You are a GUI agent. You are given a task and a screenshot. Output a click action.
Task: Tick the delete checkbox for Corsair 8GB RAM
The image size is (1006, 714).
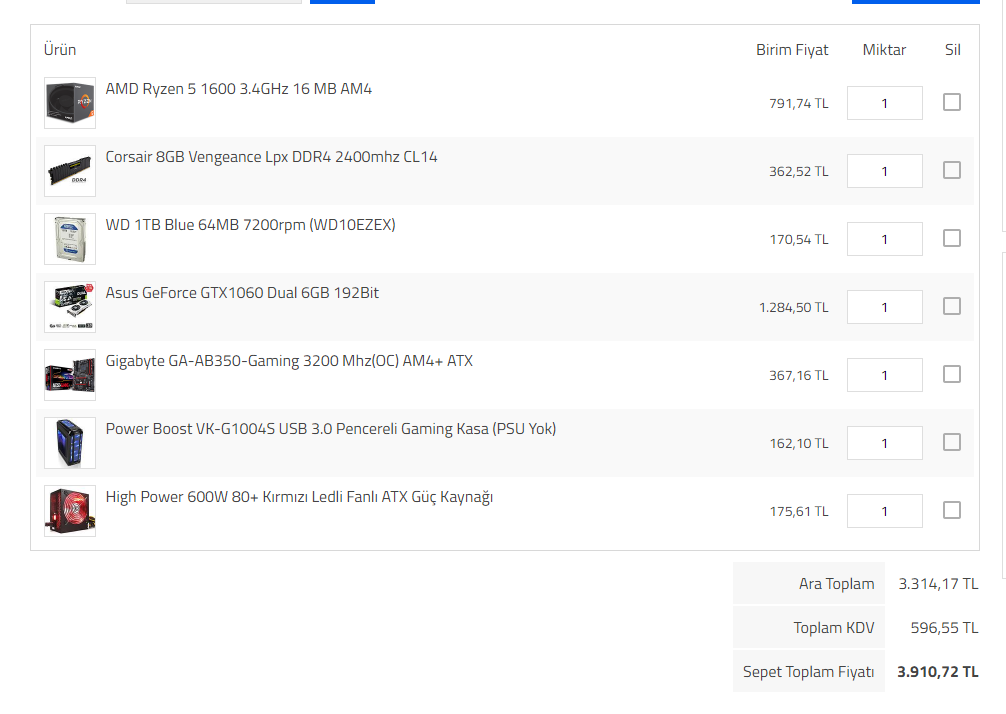[952, 170]
